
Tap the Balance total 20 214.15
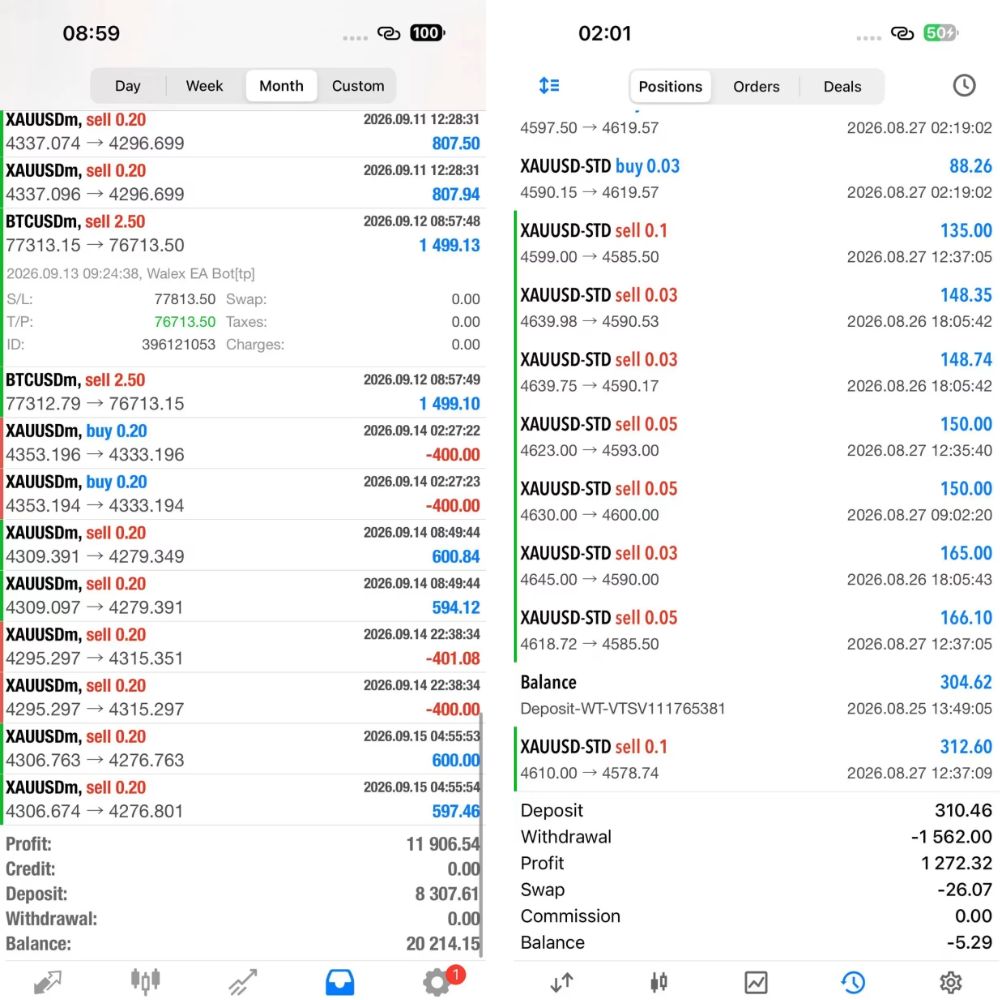pyautogui.click(x=443, y=944)
